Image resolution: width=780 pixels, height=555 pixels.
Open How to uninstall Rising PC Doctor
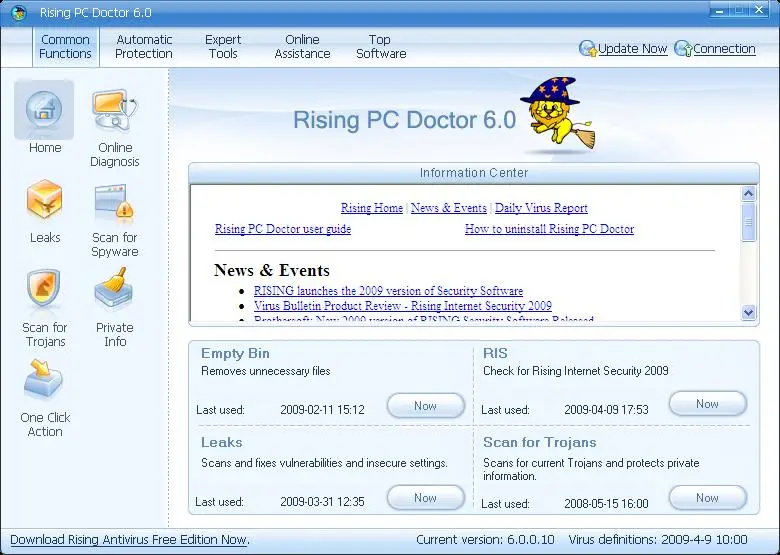click(x=550, y=229)
